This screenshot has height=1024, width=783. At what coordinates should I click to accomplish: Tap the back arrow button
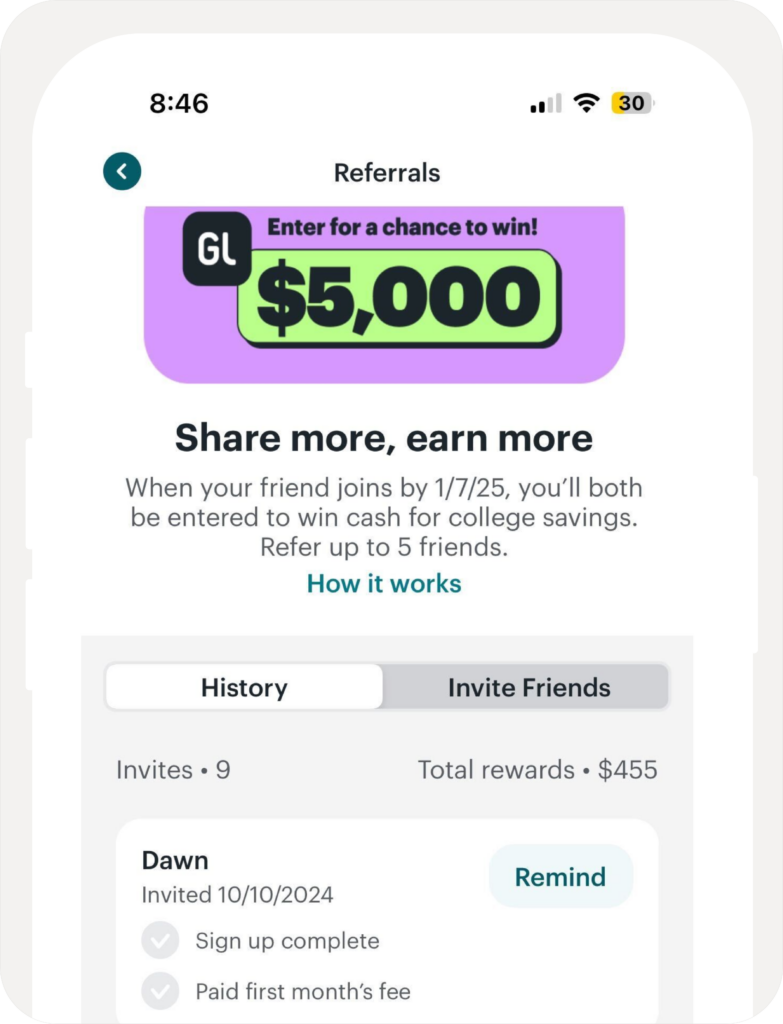(122, 172)
